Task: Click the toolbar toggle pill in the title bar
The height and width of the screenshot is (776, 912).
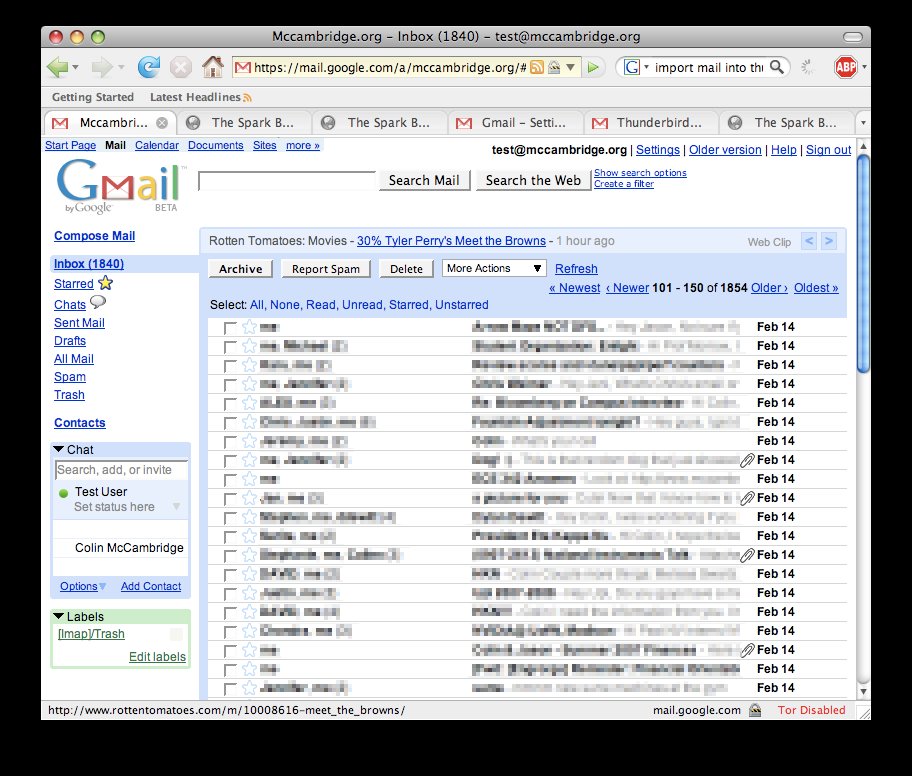Action: pyautogui.click(x=853, y=37)
